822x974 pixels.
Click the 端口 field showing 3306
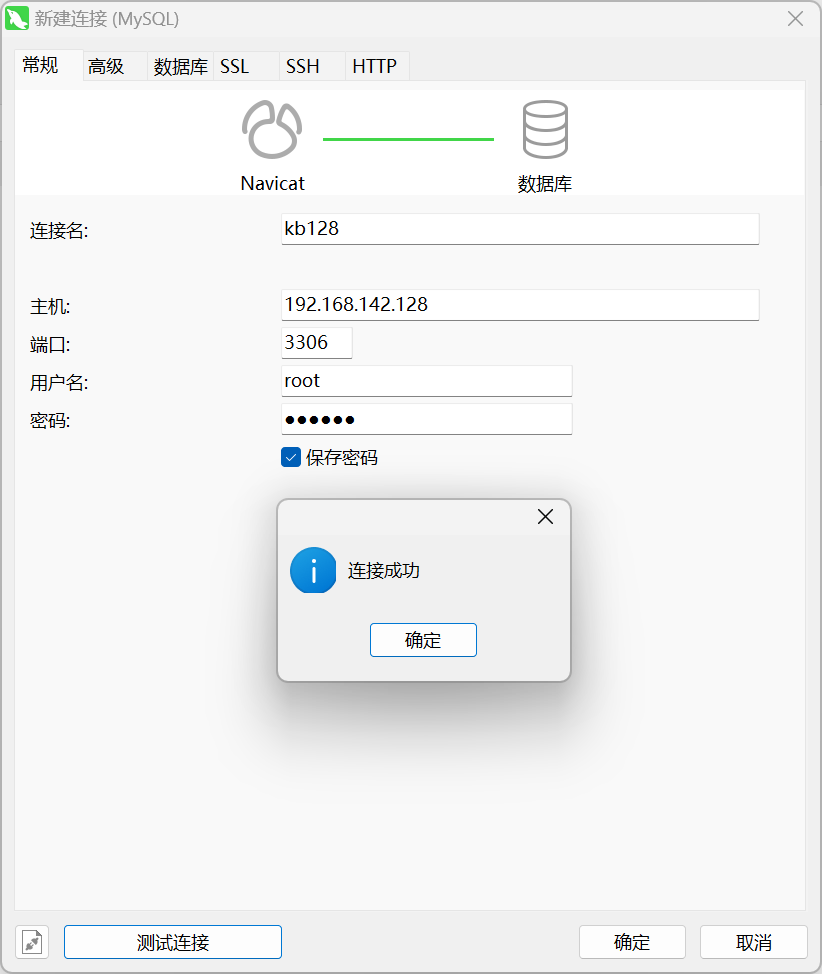click(317, 343)
